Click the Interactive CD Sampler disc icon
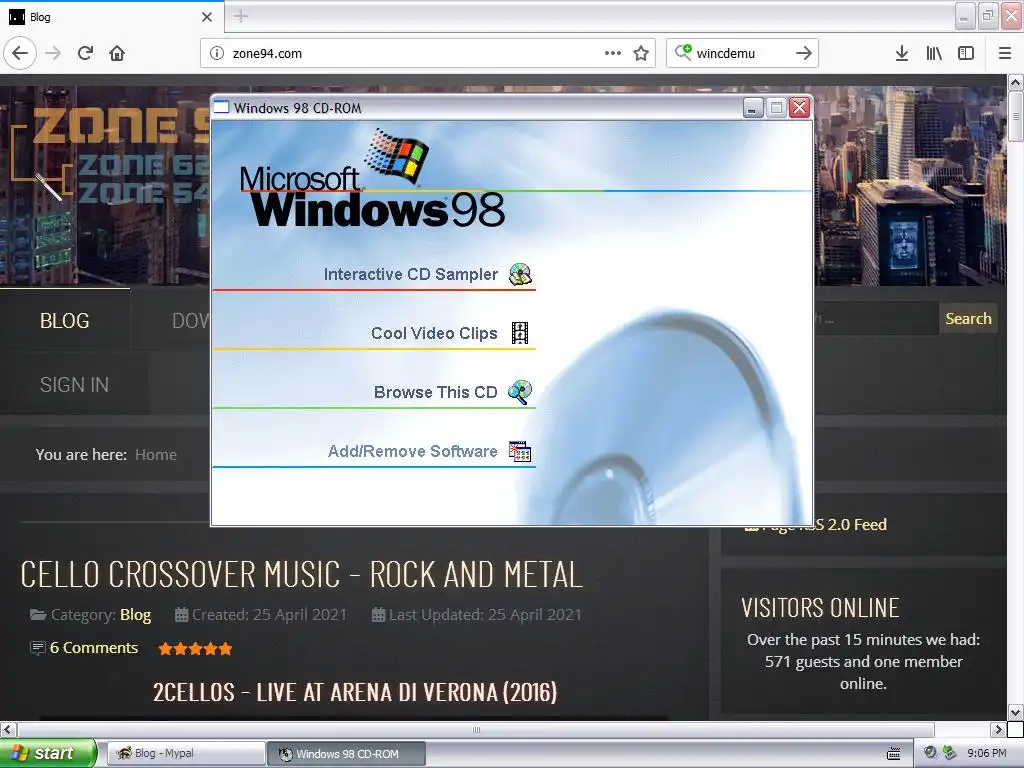The width and height of the screenshot is (1024, 768). 520,274
